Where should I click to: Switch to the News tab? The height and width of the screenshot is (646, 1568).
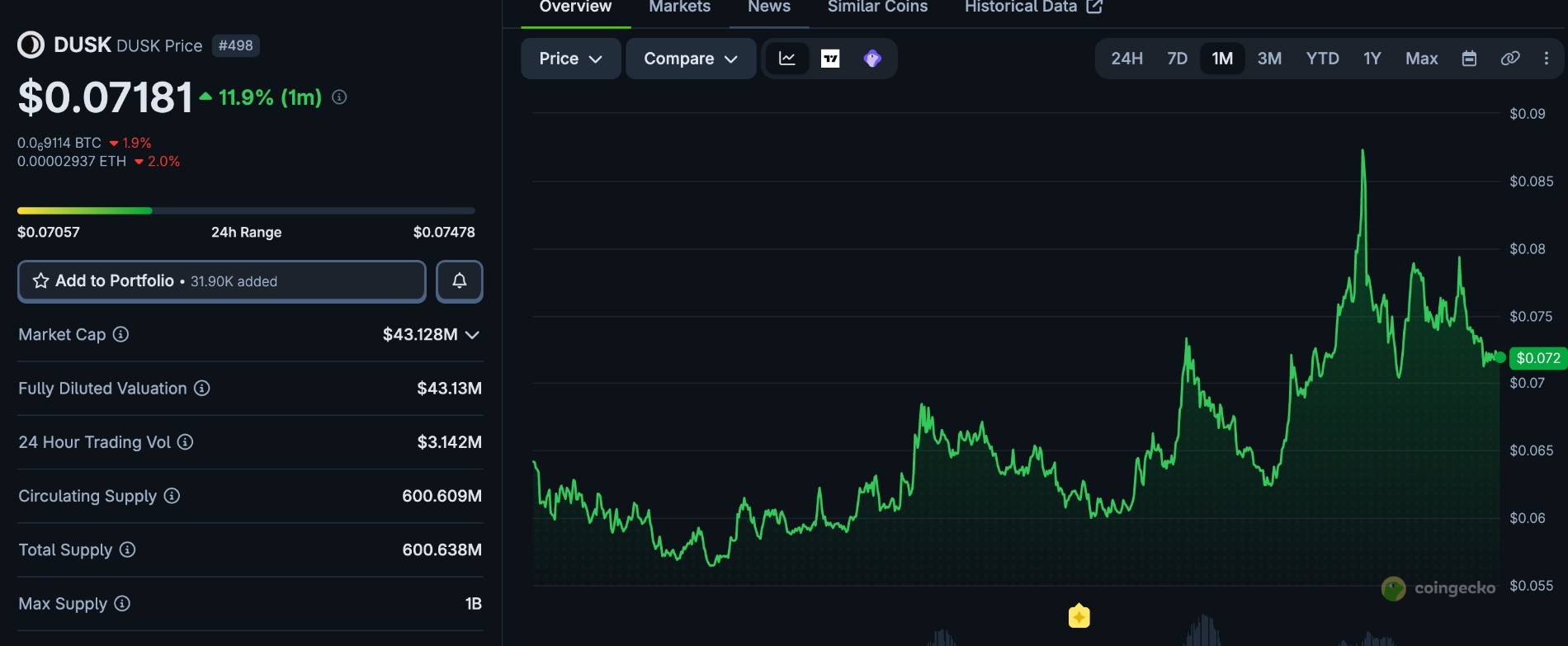769,7
